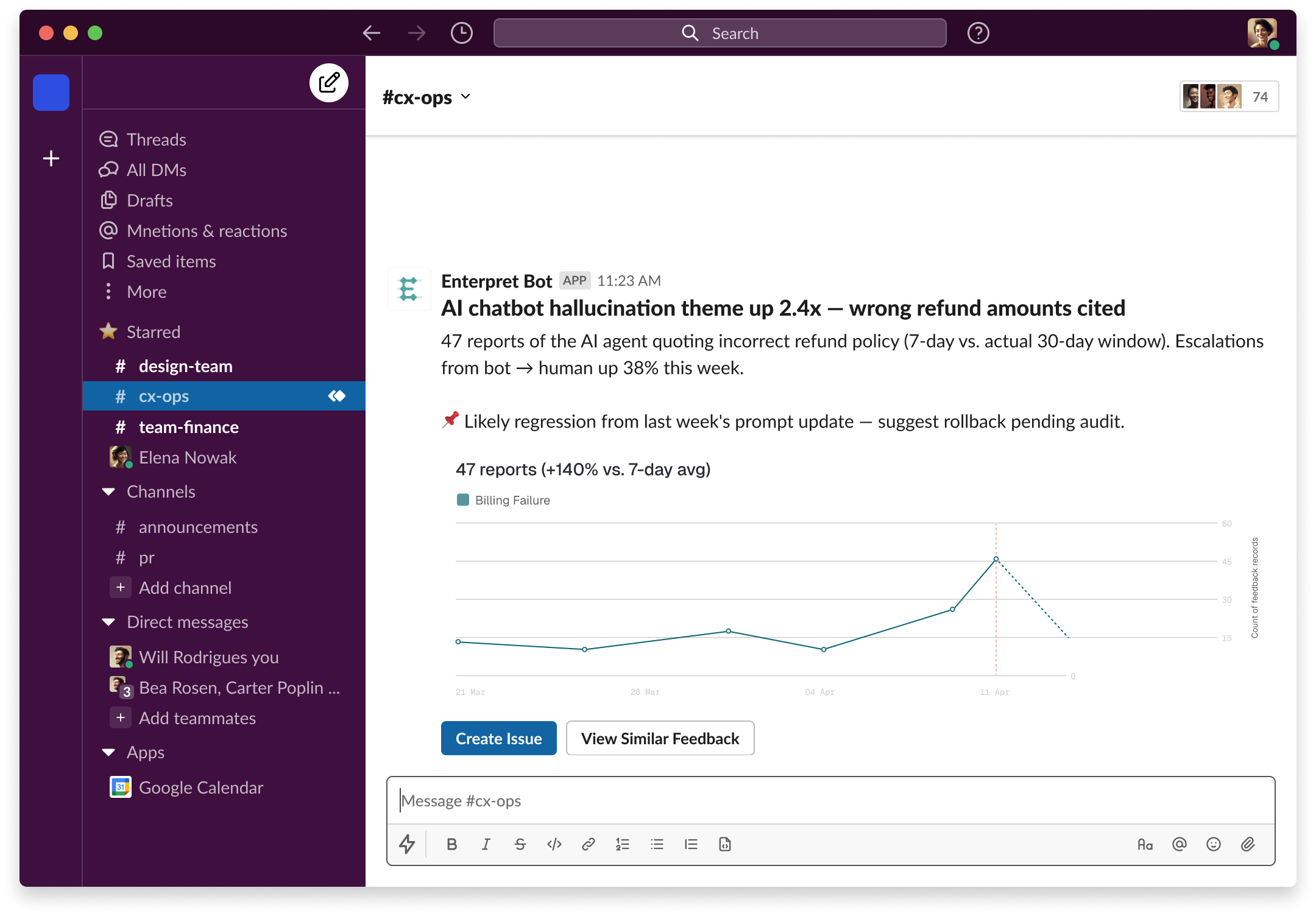This screenshot has height=916, width=1316.
Task: Toggle strikethrough text formatting
Action: pos(520,844)
